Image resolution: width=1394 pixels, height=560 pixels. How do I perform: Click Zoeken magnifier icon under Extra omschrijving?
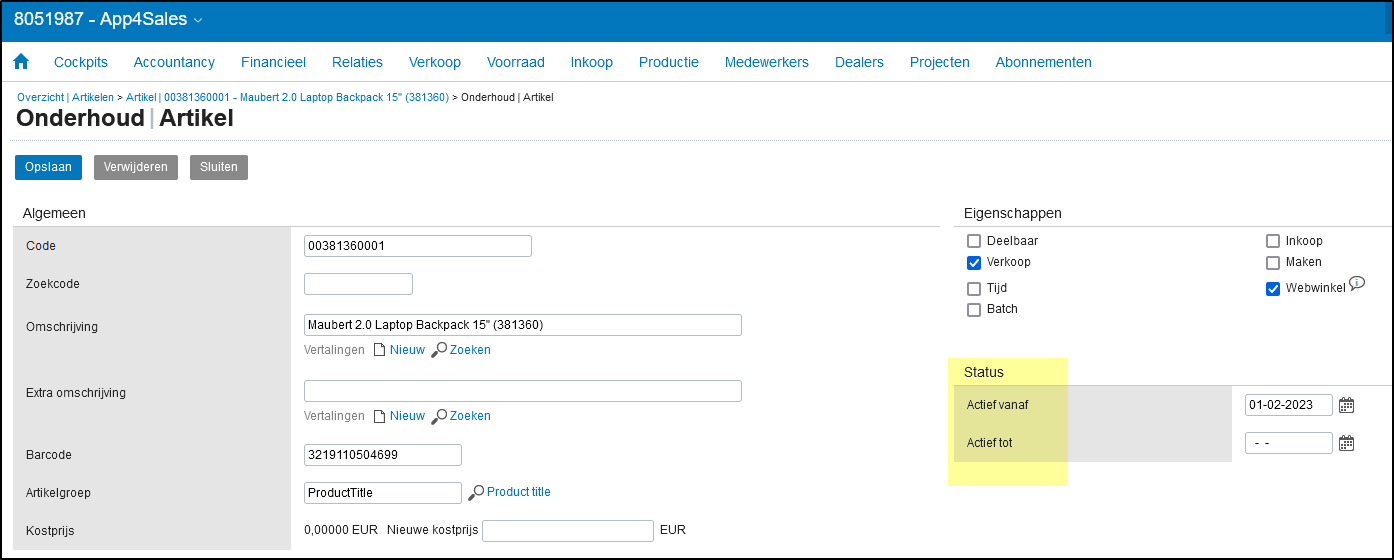[x=438, y=416]
